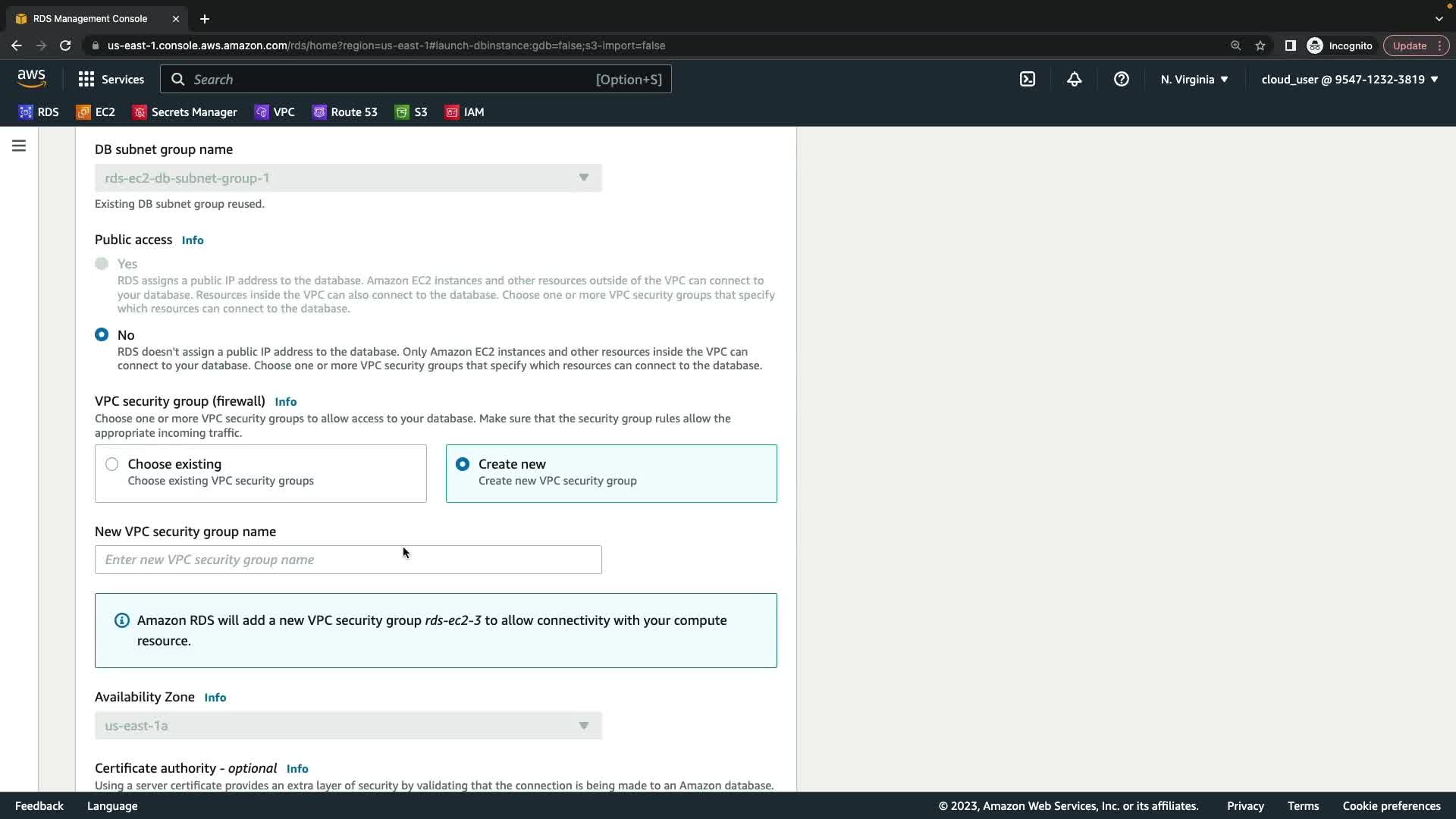
Task: Open Route 53 shortcut in favorites bar
Action: pos(345,112)
